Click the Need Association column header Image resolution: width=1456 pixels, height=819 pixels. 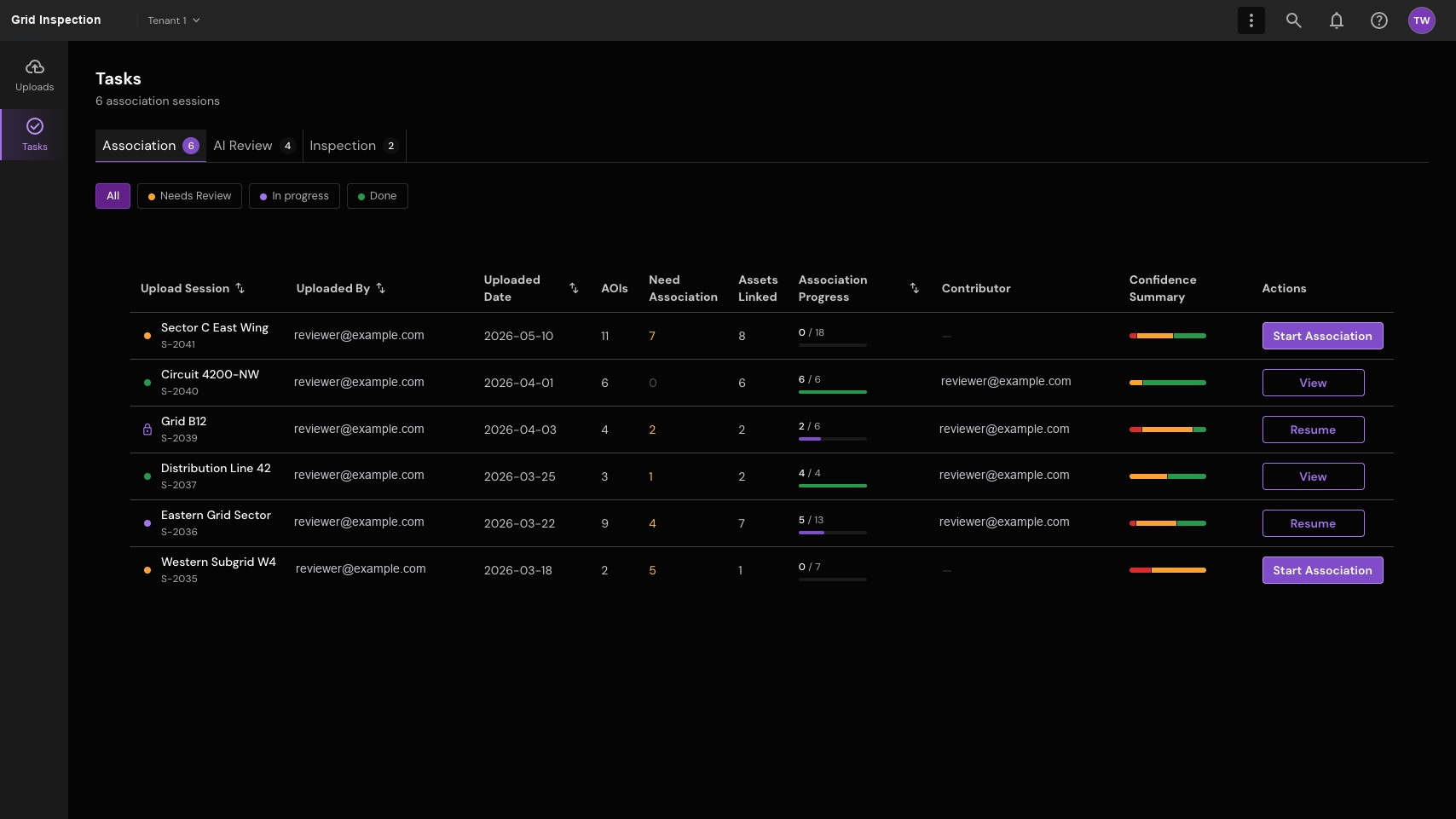[x=683, y=288]
